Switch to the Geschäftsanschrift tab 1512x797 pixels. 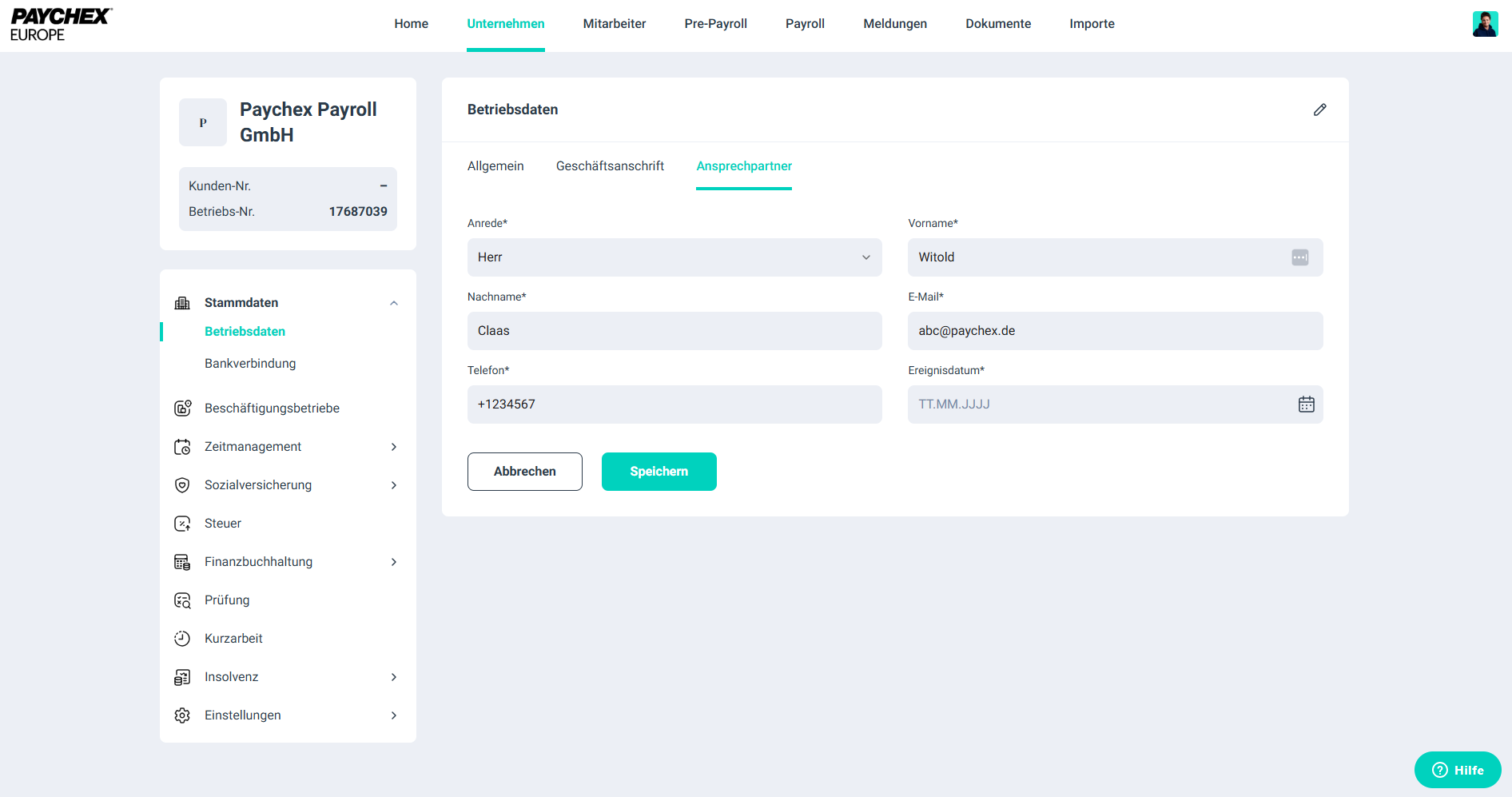click(x=610, y=166)
